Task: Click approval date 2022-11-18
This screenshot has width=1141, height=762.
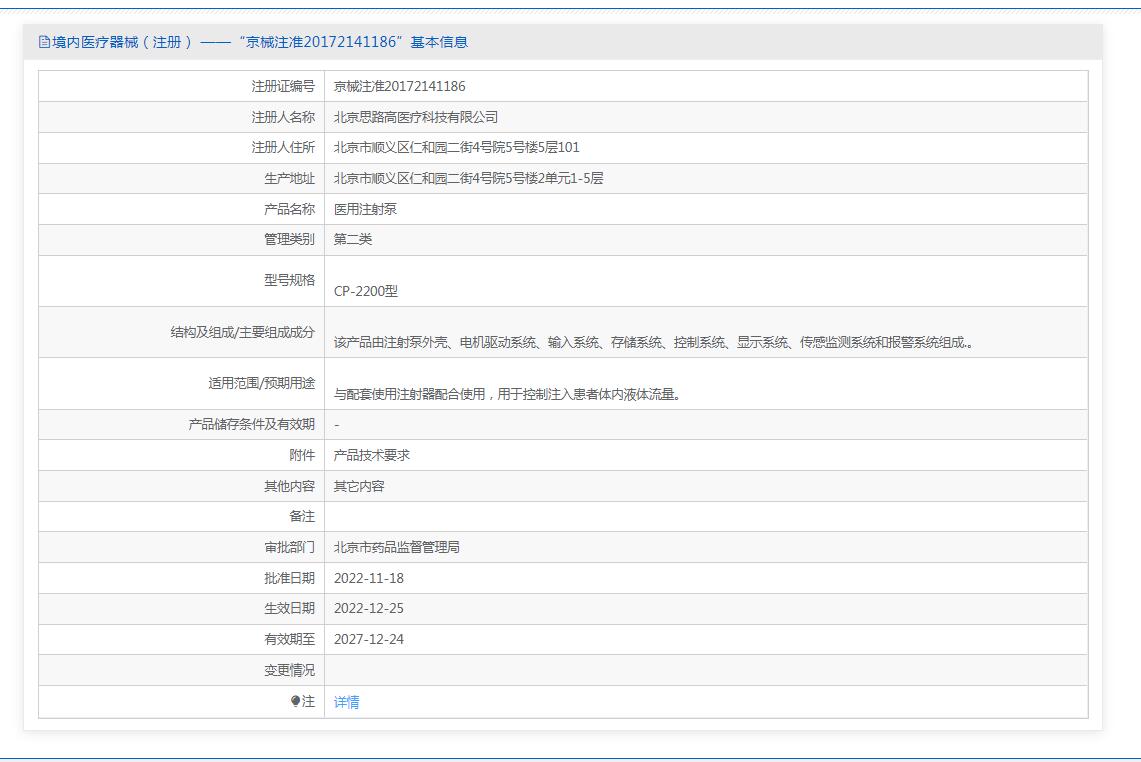Action: click(369, 579)
